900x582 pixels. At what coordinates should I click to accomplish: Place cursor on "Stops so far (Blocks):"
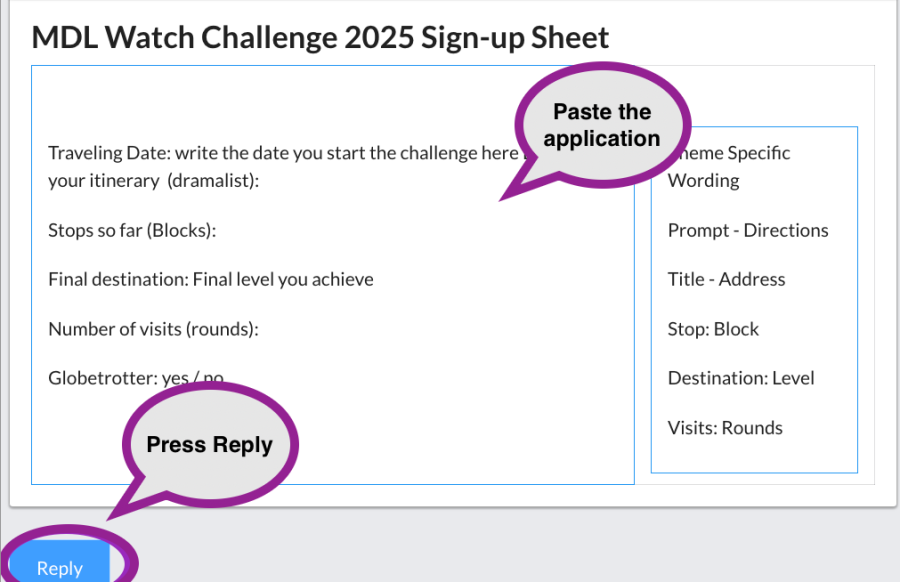pyautogui.click(x=132, y=230)
